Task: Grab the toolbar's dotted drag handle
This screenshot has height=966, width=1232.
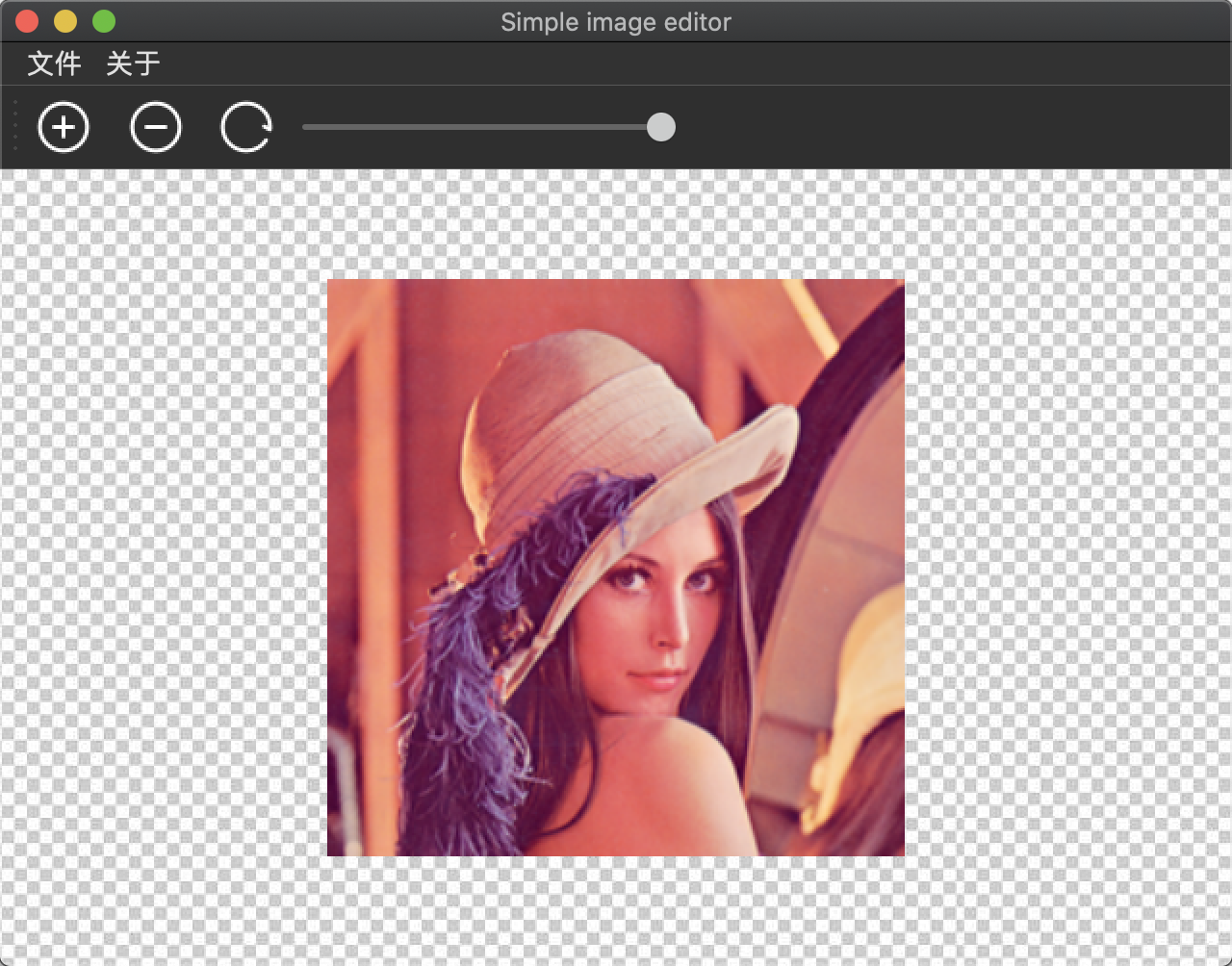Action: 15,126
